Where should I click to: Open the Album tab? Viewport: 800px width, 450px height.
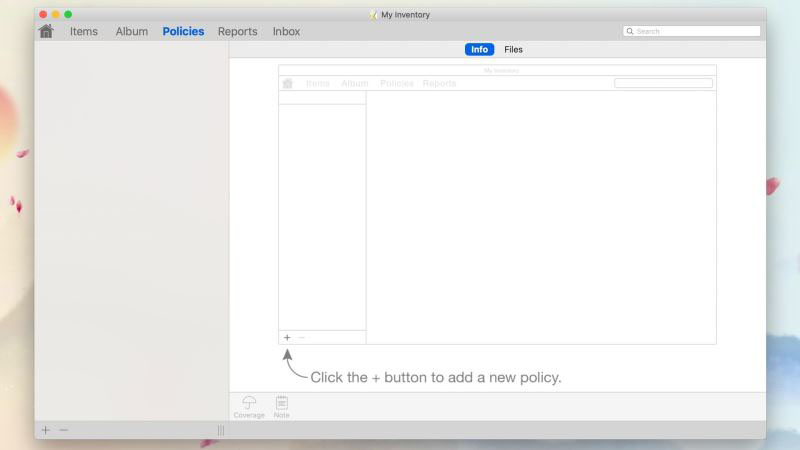[132, 32]
